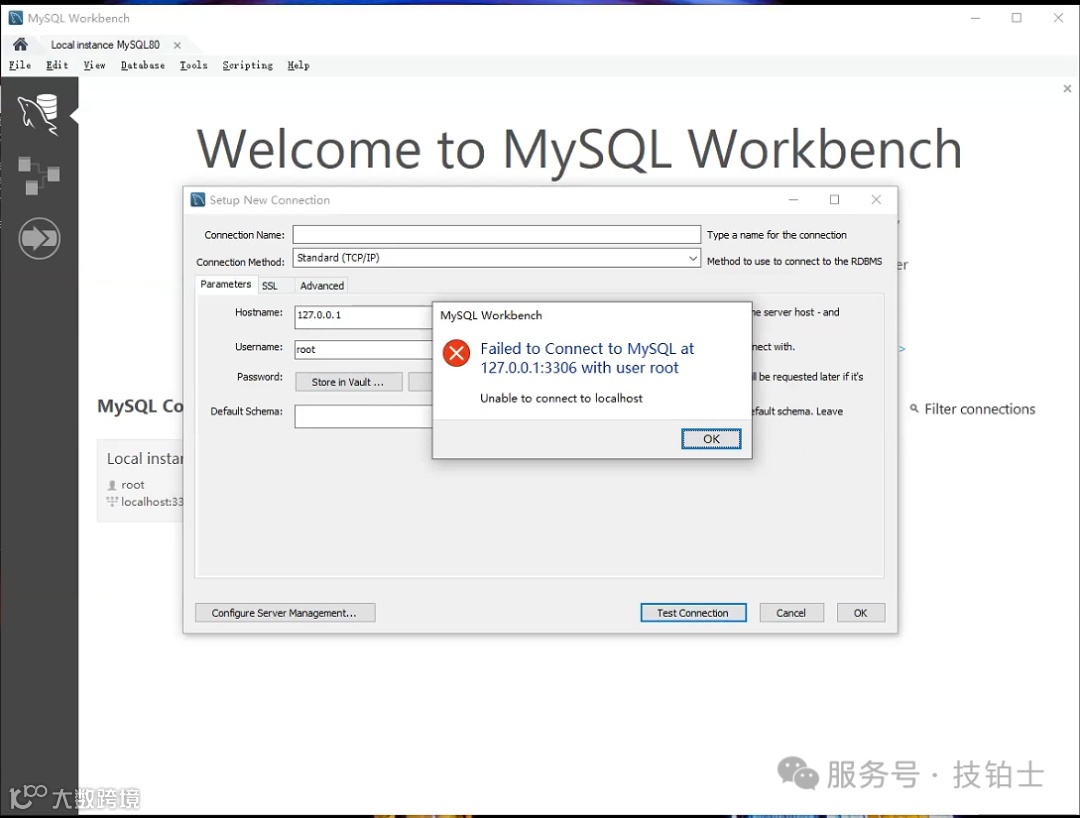Viewport: 1080px width, 818px height.
Task: Open the Migration arrow sidebar icon
Action: pos(39,238)
